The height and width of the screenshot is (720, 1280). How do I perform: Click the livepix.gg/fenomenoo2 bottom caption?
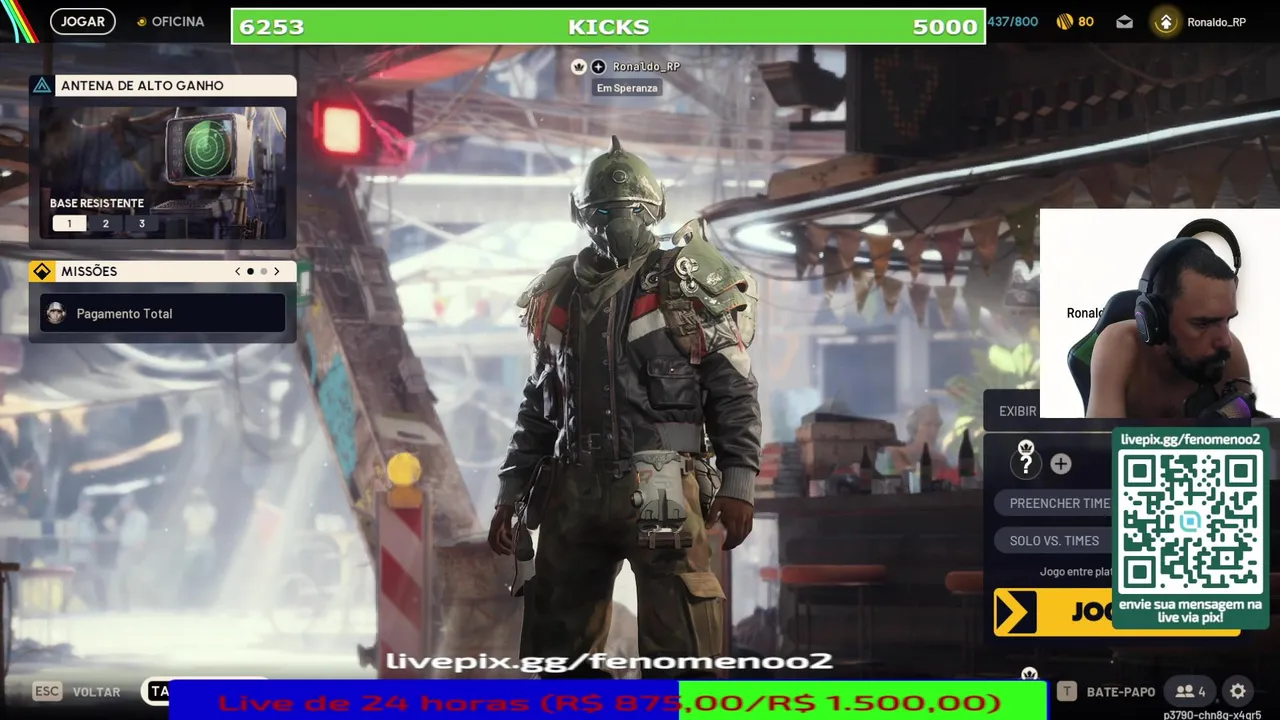pos(609,661)
